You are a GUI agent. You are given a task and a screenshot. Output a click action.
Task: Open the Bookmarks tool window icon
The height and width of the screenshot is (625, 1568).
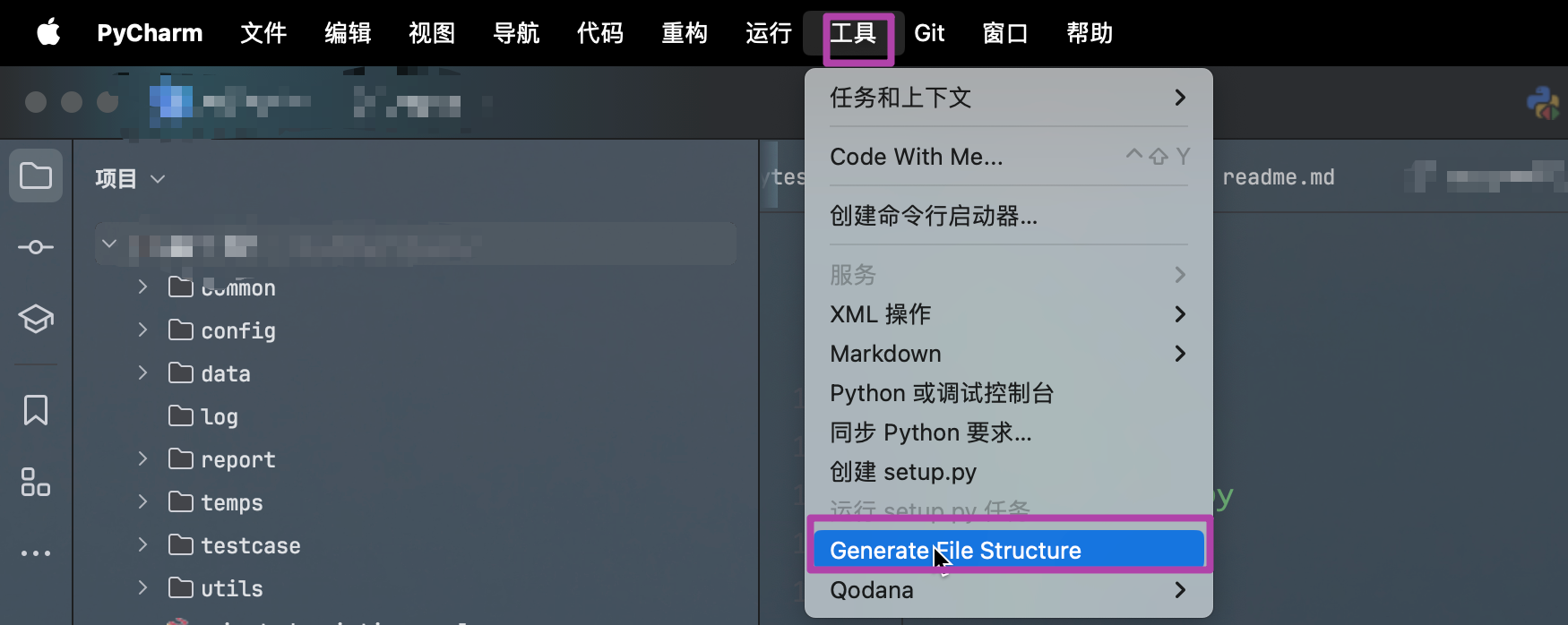(36, 410)
